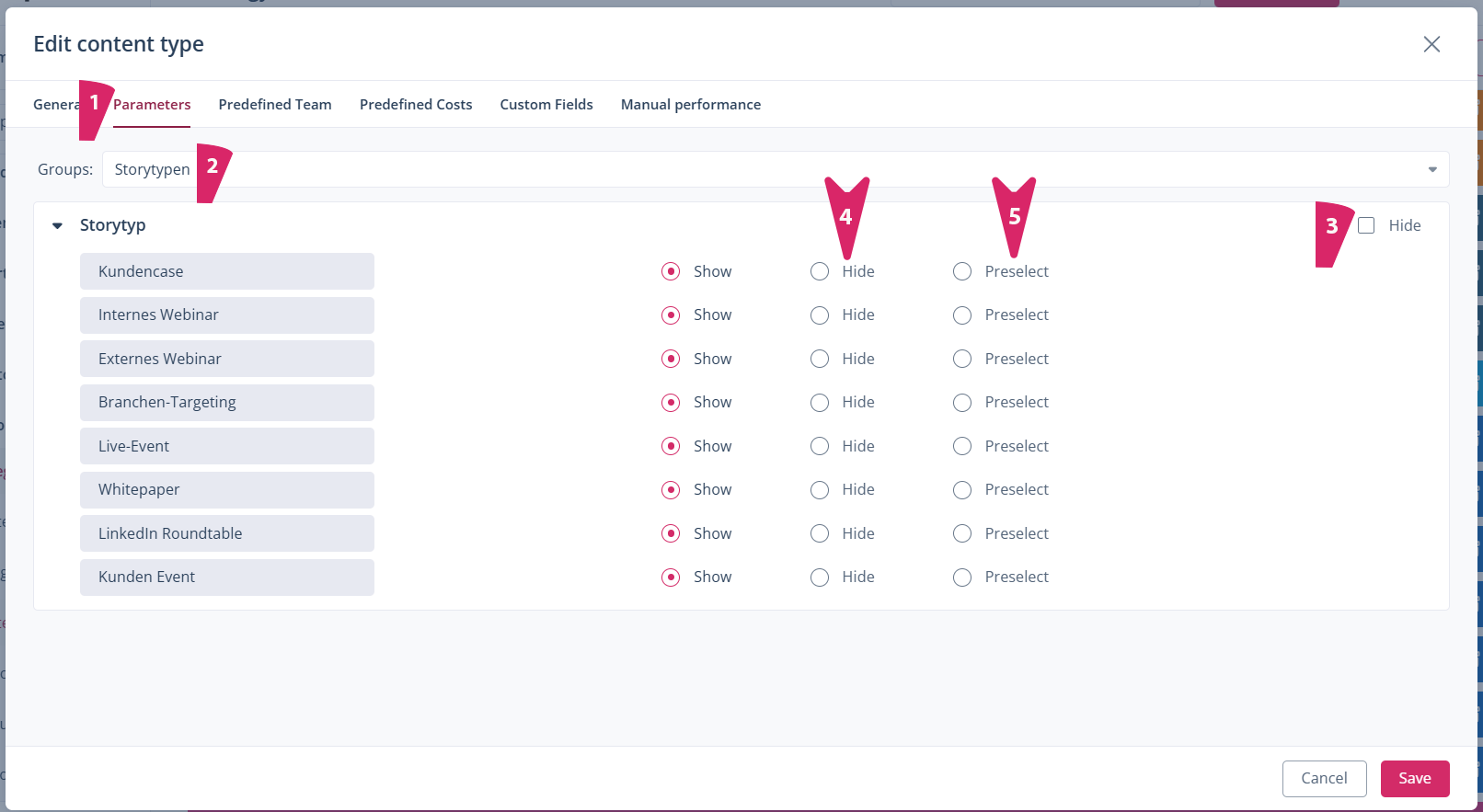Preselect the LinkedIn Roundtable option
1483x812 pixels.
pos(962,534)
